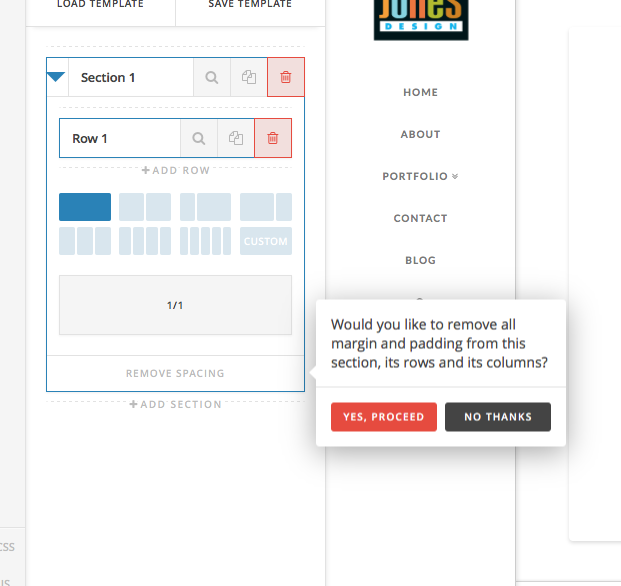Select the CUSTOM column layout option
621x586 pixels.
[266, 241]
